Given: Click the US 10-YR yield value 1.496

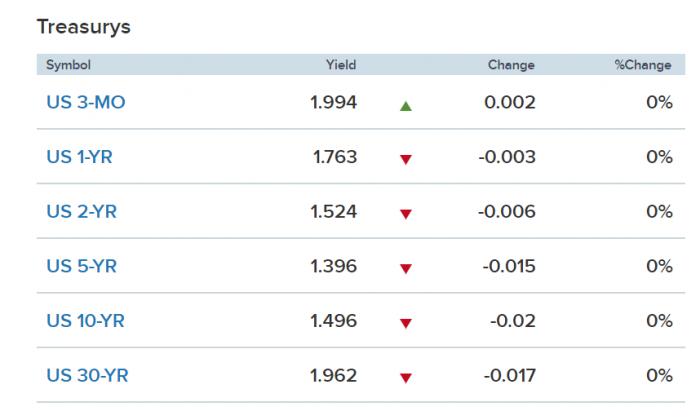Looking at the screenshot, I should pyautogui.click(x=335, y=321).
